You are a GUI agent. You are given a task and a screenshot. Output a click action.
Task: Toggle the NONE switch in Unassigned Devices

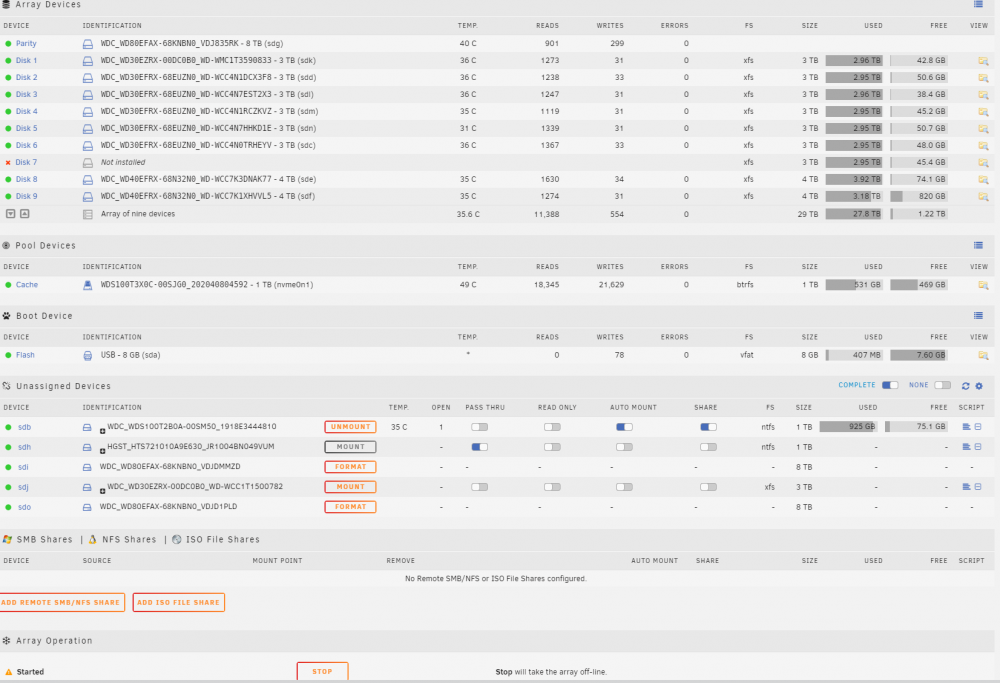pos(943,385)
